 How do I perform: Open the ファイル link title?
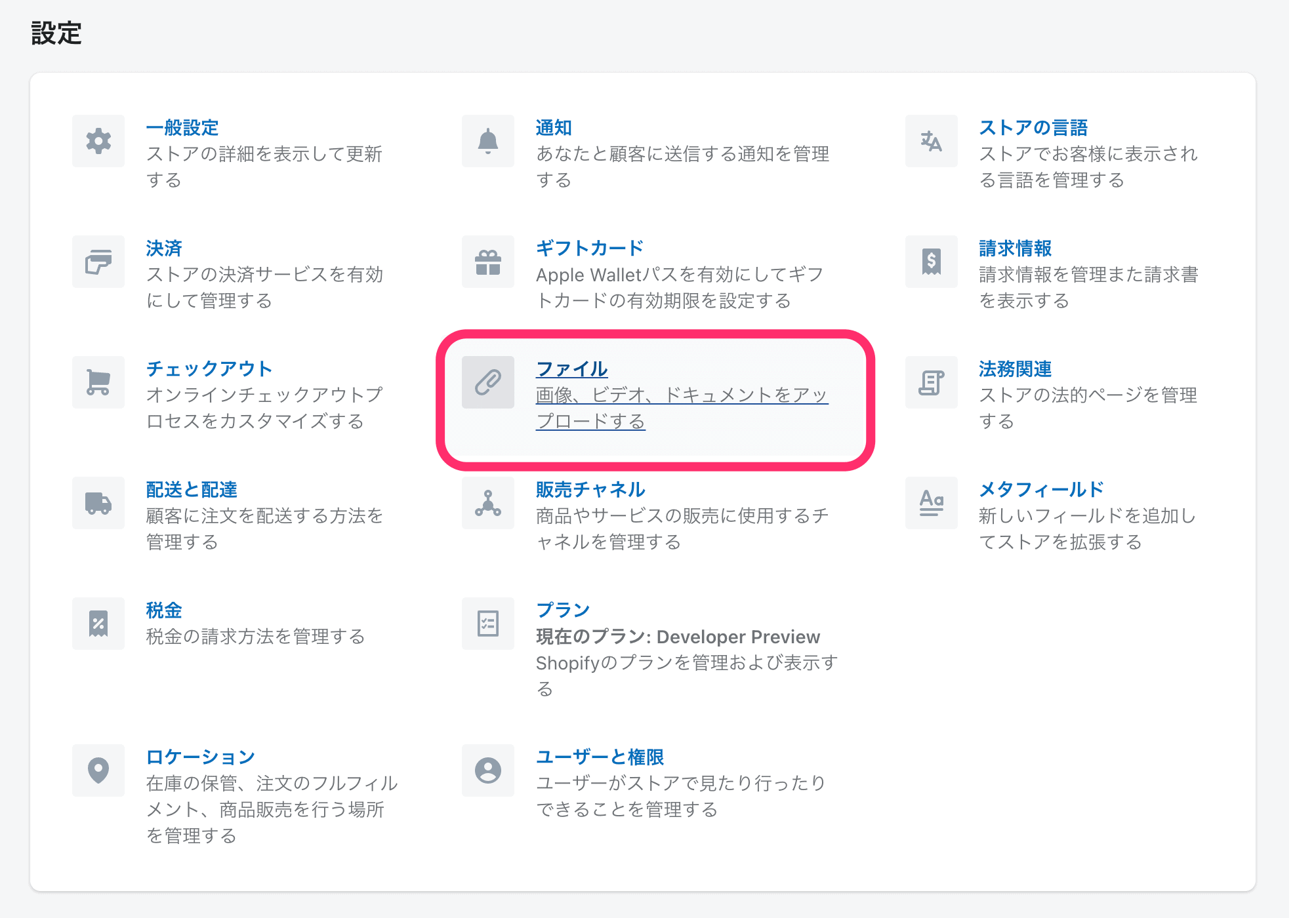[x=571, y=369]
